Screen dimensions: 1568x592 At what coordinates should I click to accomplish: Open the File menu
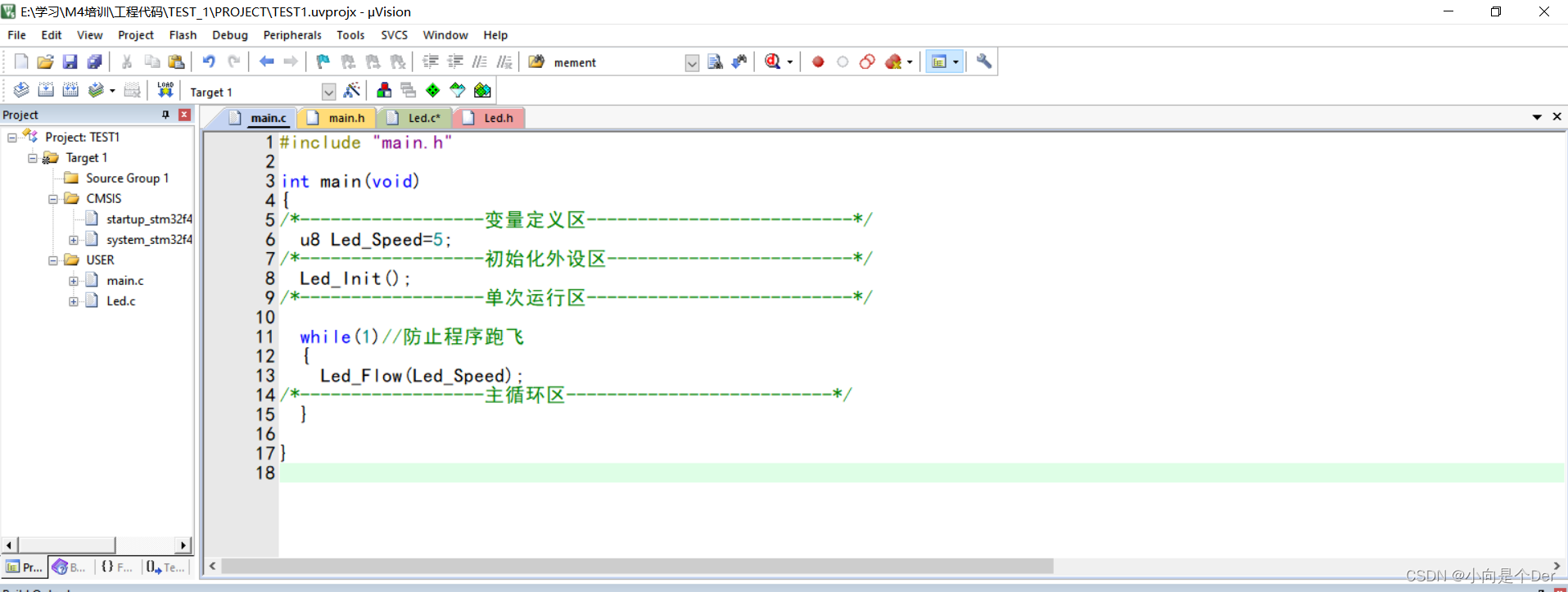16,35
